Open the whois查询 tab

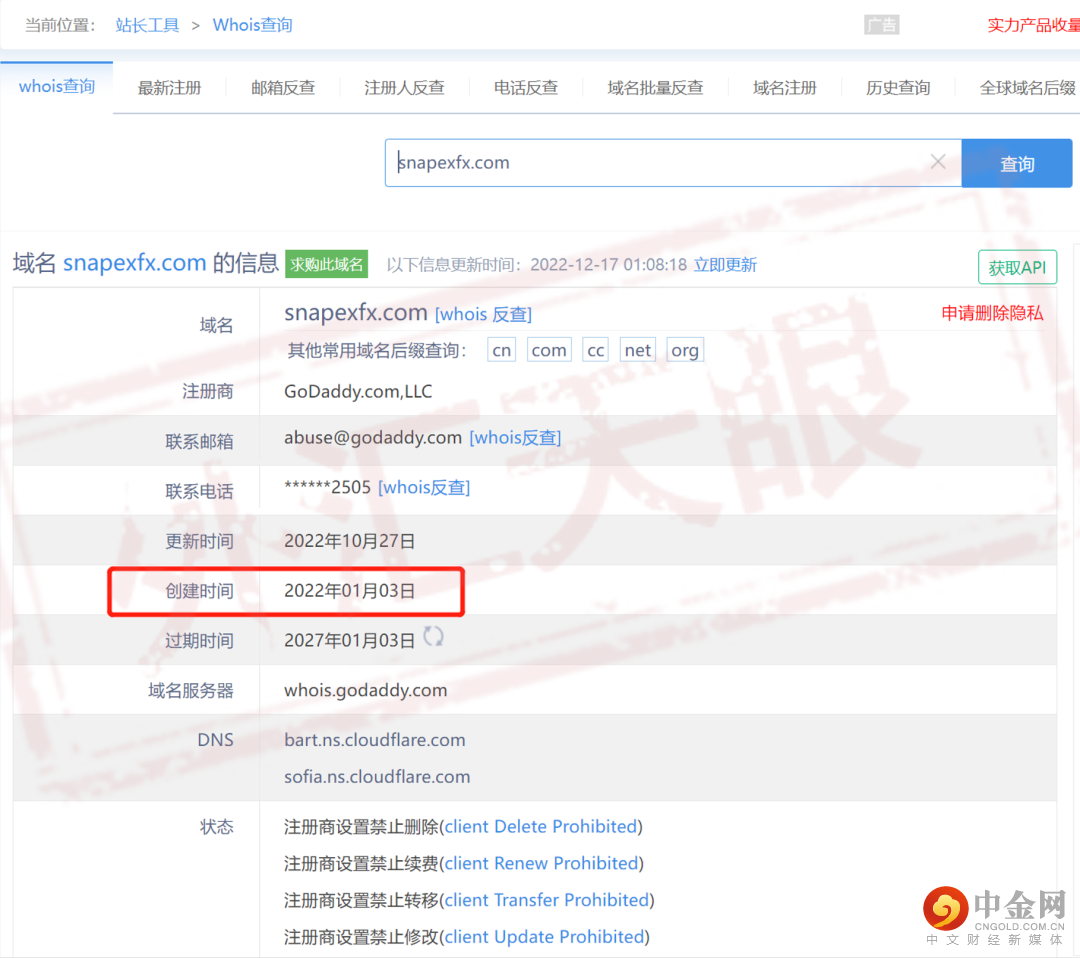tap(56, 87)
